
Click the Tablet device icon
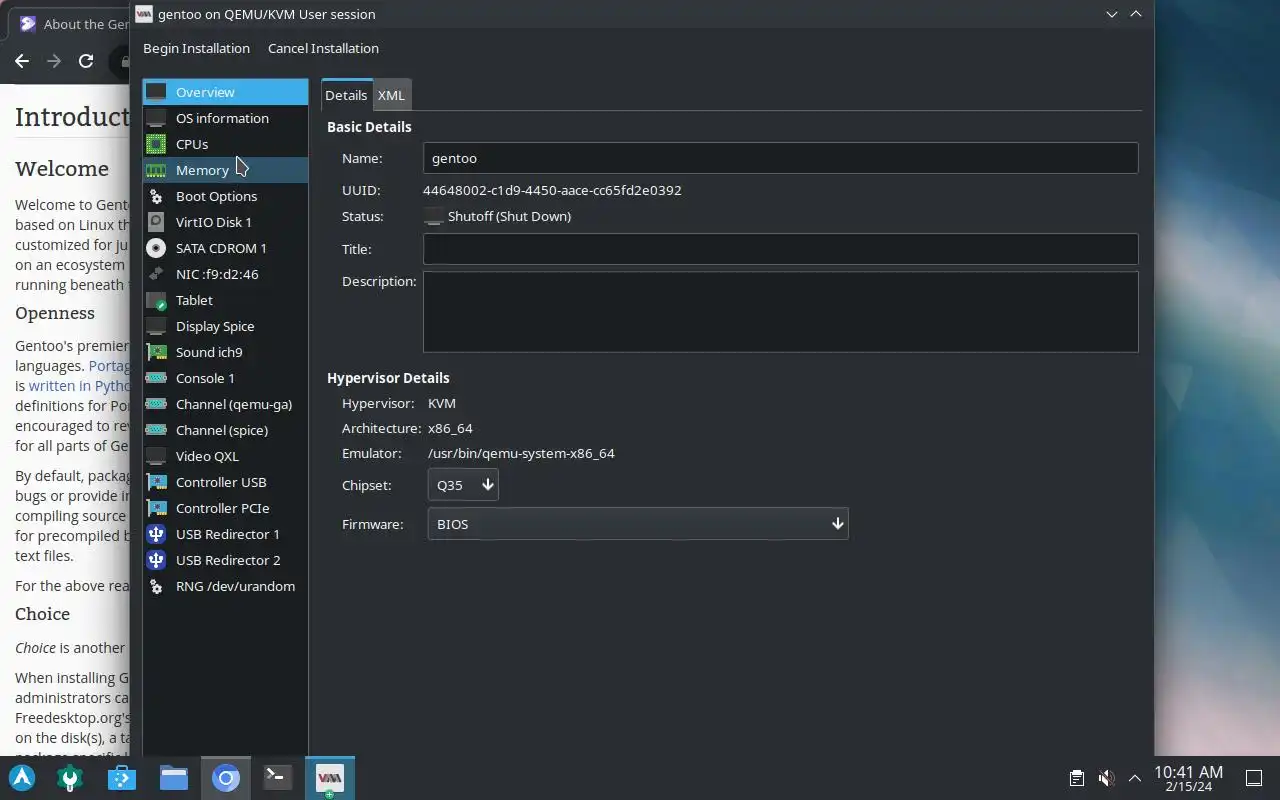point(156,300)
